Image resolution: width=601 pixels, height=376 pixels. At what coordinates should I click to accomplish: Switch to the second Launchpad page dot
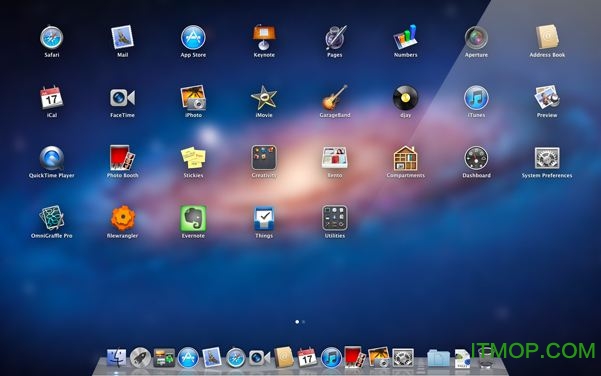304,322
